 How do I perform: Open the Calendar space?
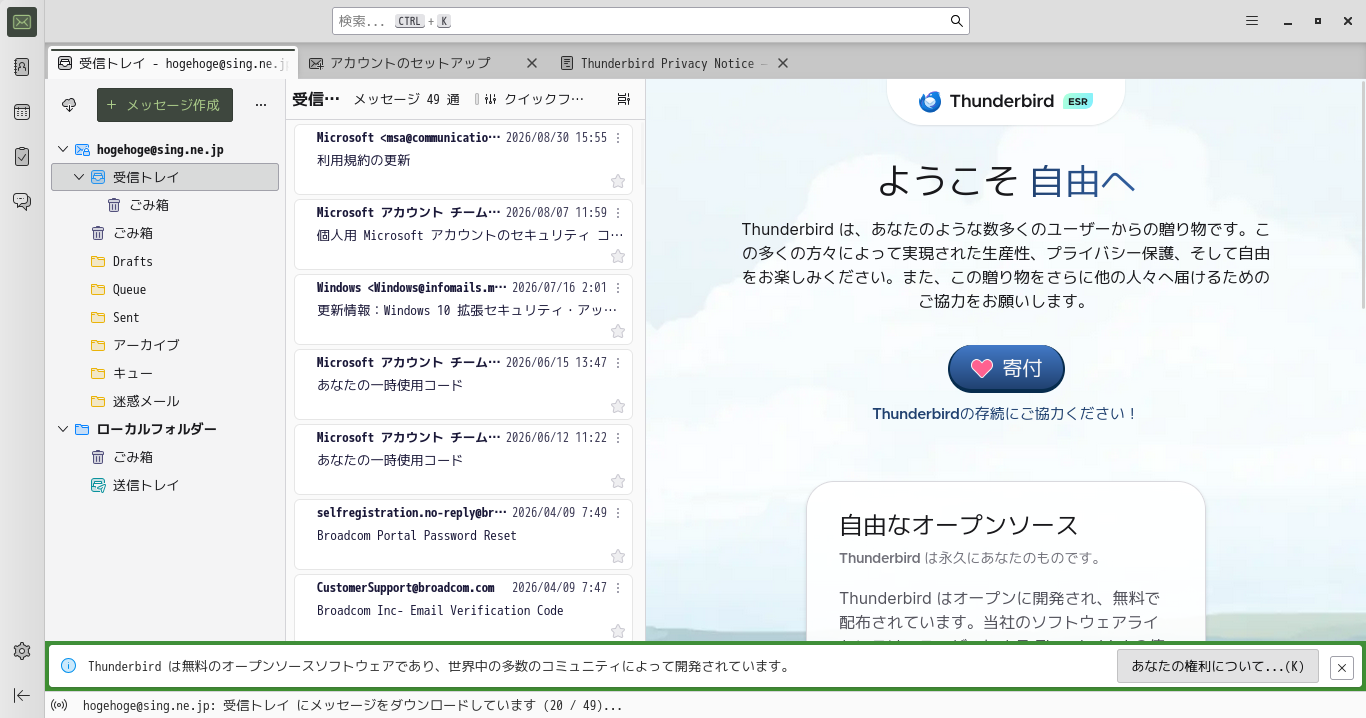point(22,112)
